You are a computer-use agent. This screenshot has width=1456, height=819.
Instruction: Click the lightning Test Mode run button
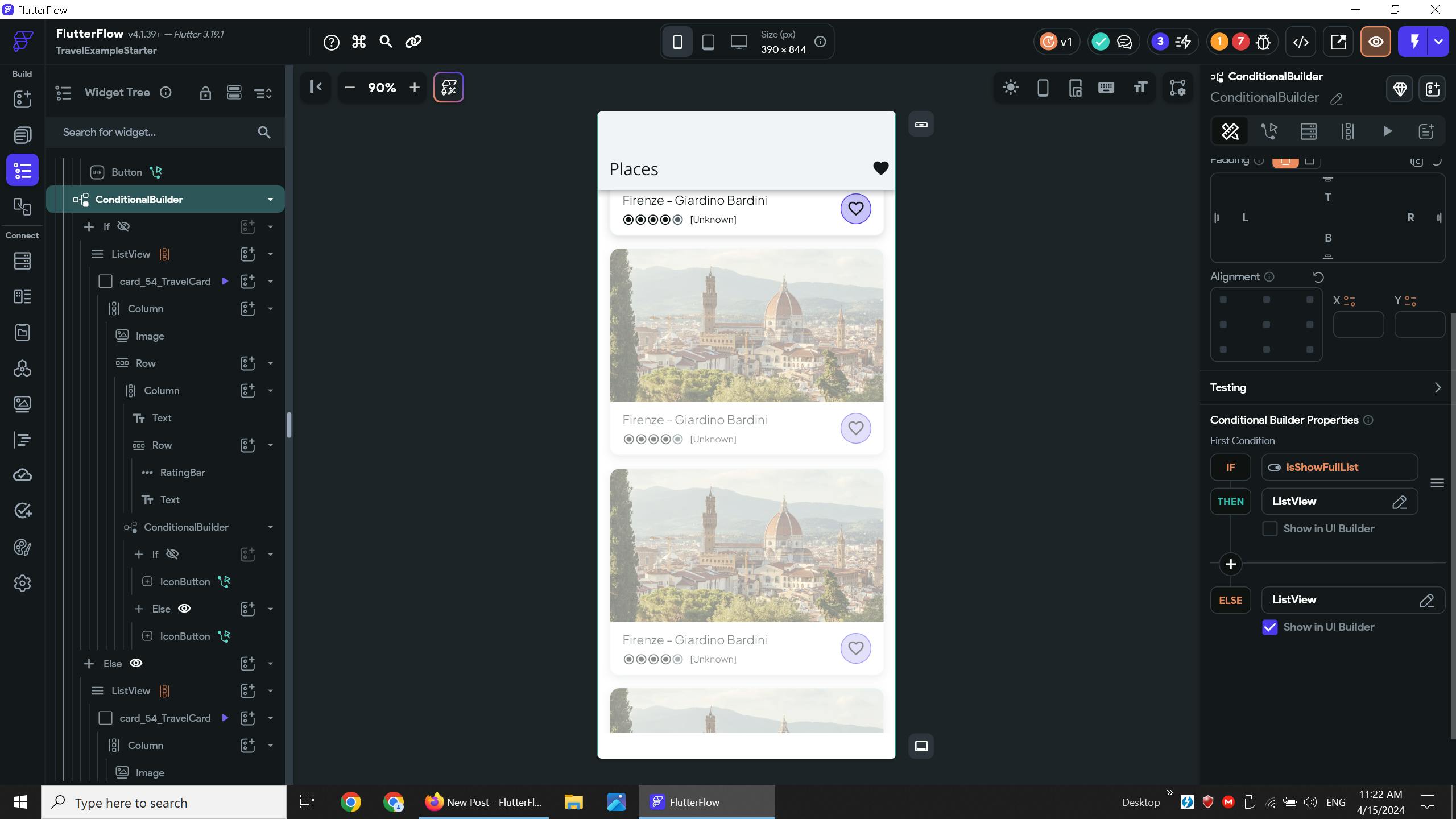click(x=1414, y=42)
